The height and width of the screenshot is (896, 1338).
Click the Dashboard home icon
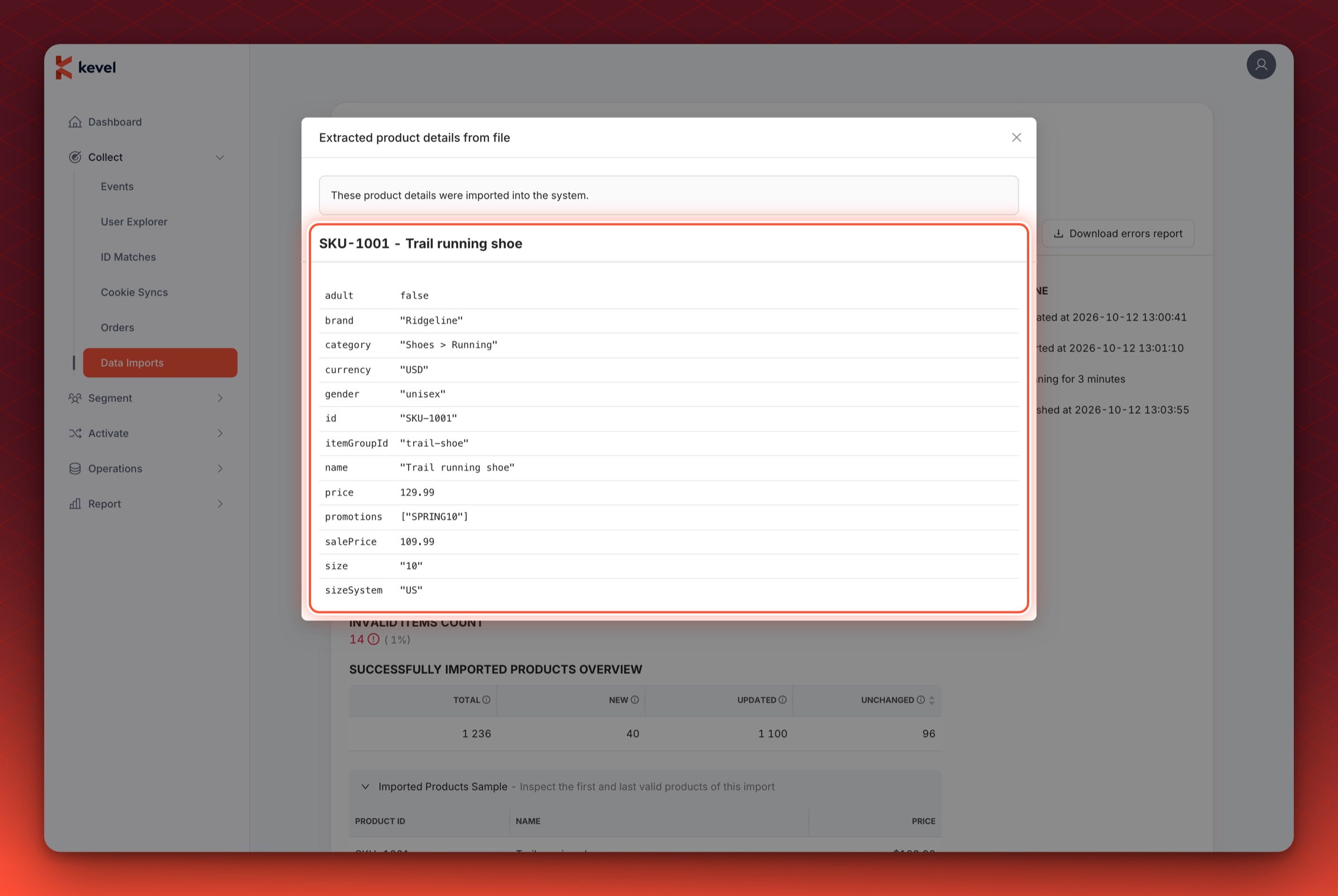tap(75, 121)
